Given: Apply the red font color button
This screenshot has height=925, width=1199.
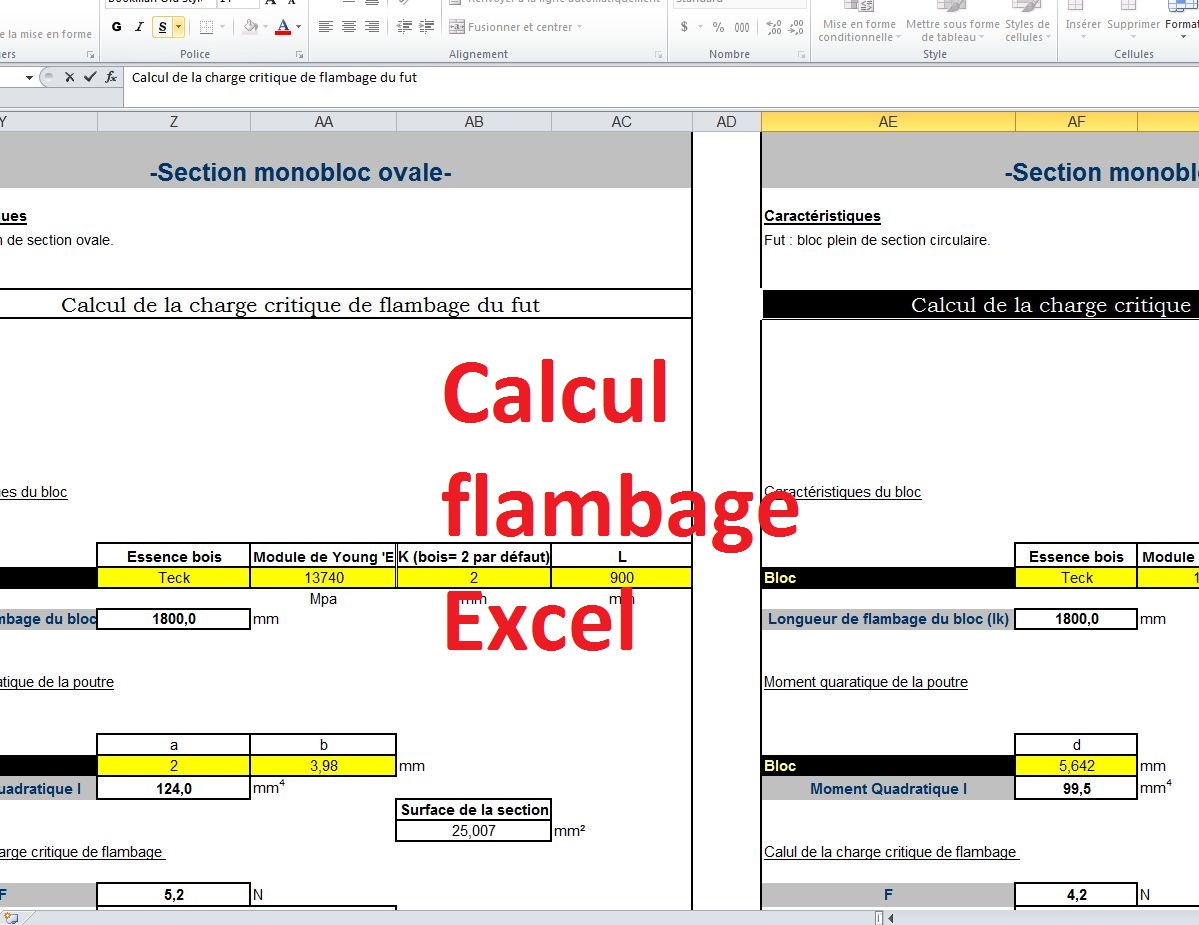Looking at the screenshot, I should [x=283, y=27].
